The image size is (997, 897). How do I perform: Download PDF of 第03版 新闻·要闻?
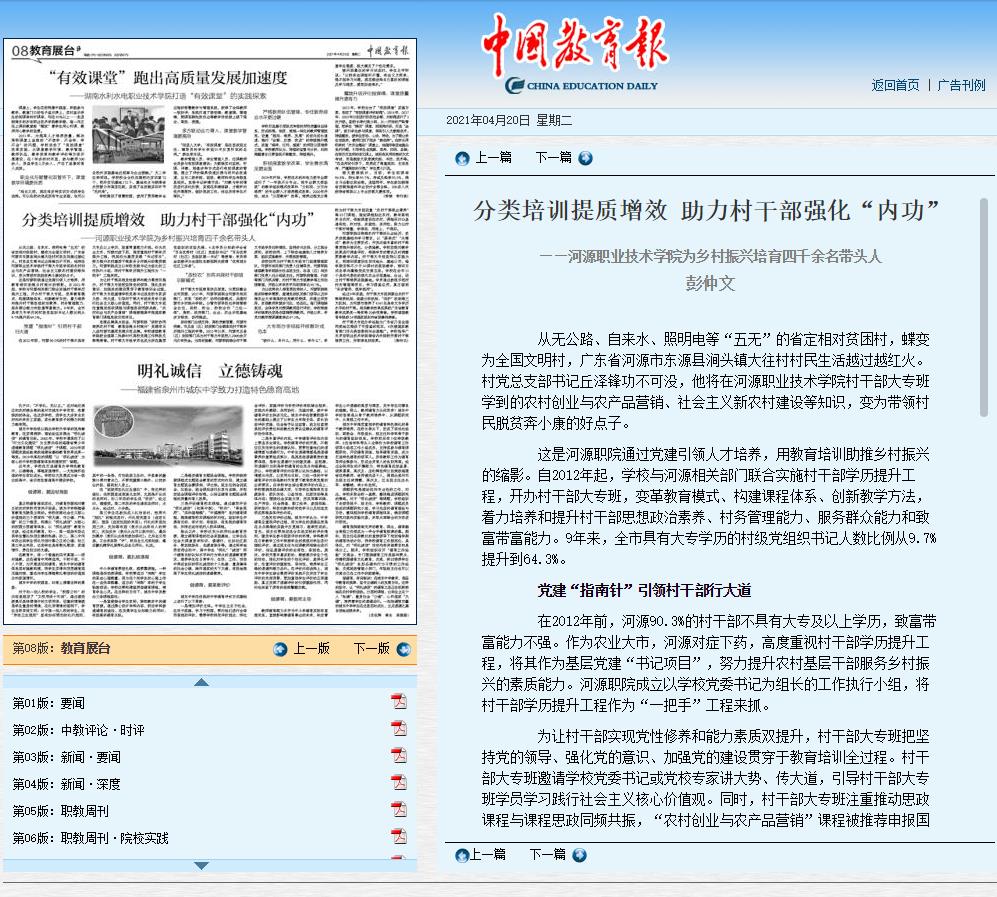pyautogui.click(x=398, y=755)
